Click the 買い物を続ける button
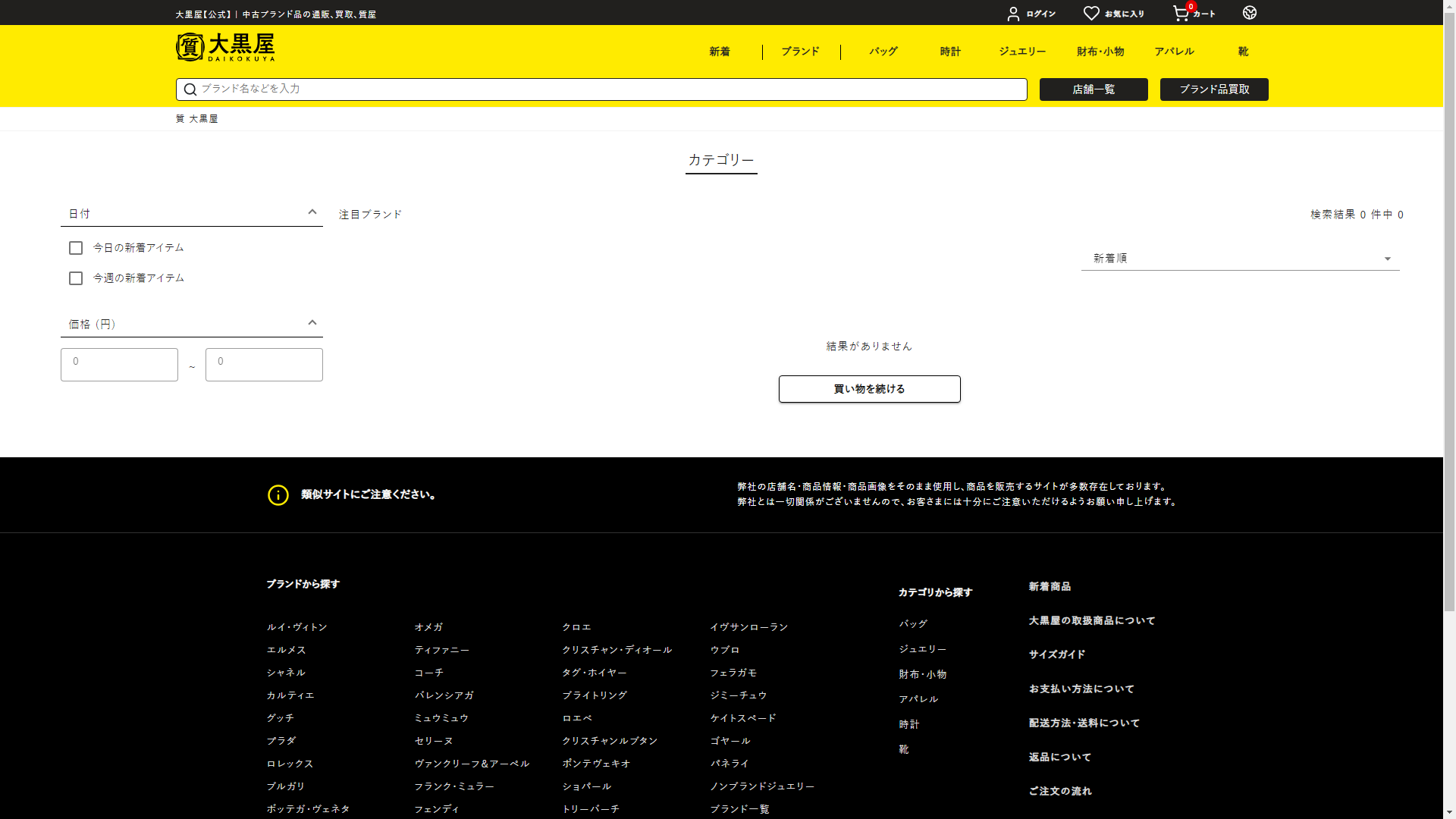 click(x=869, y=389)
